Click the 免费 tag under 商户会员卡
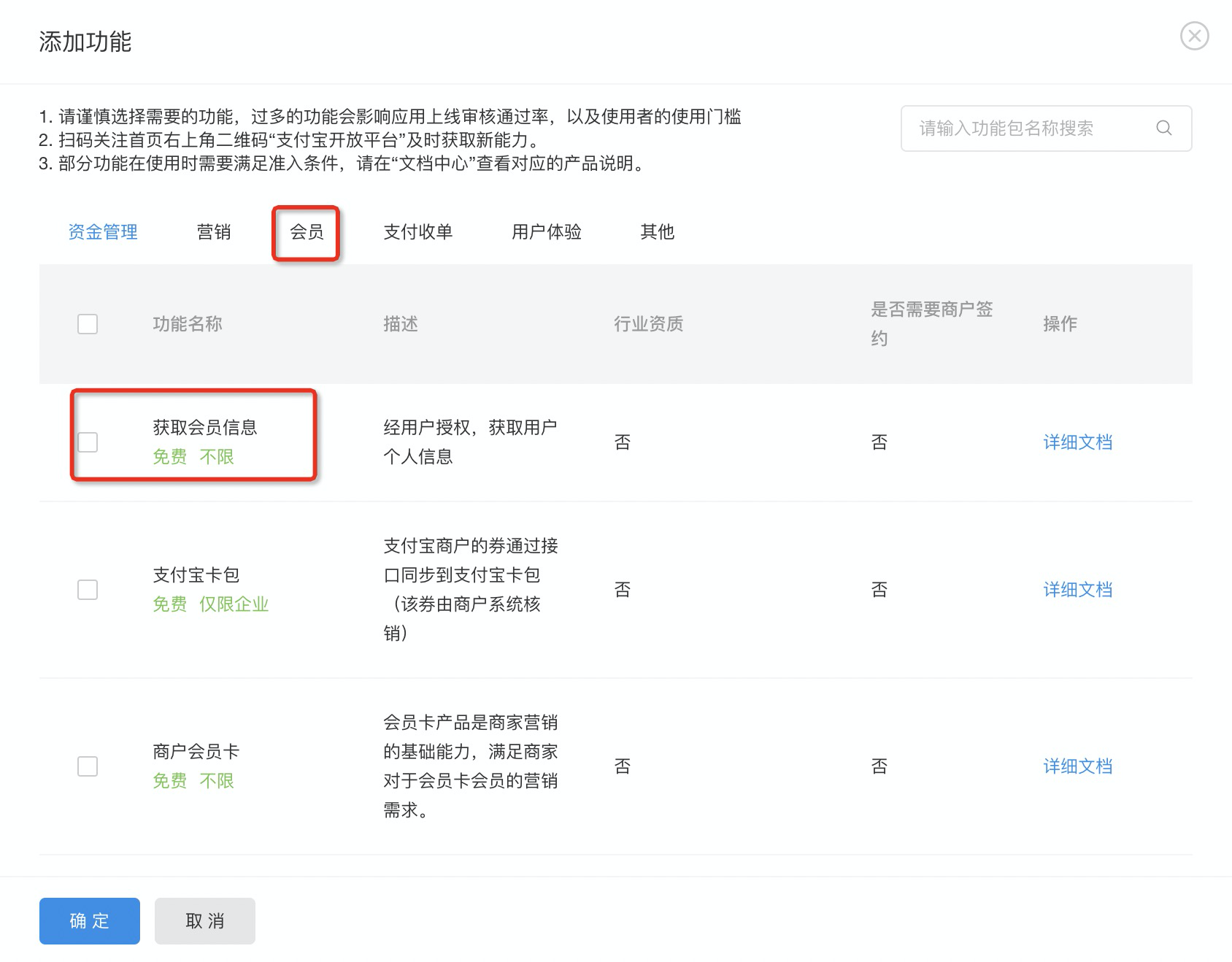The width and height of the screenshot is (1232, 962). [x=170, y=780]
